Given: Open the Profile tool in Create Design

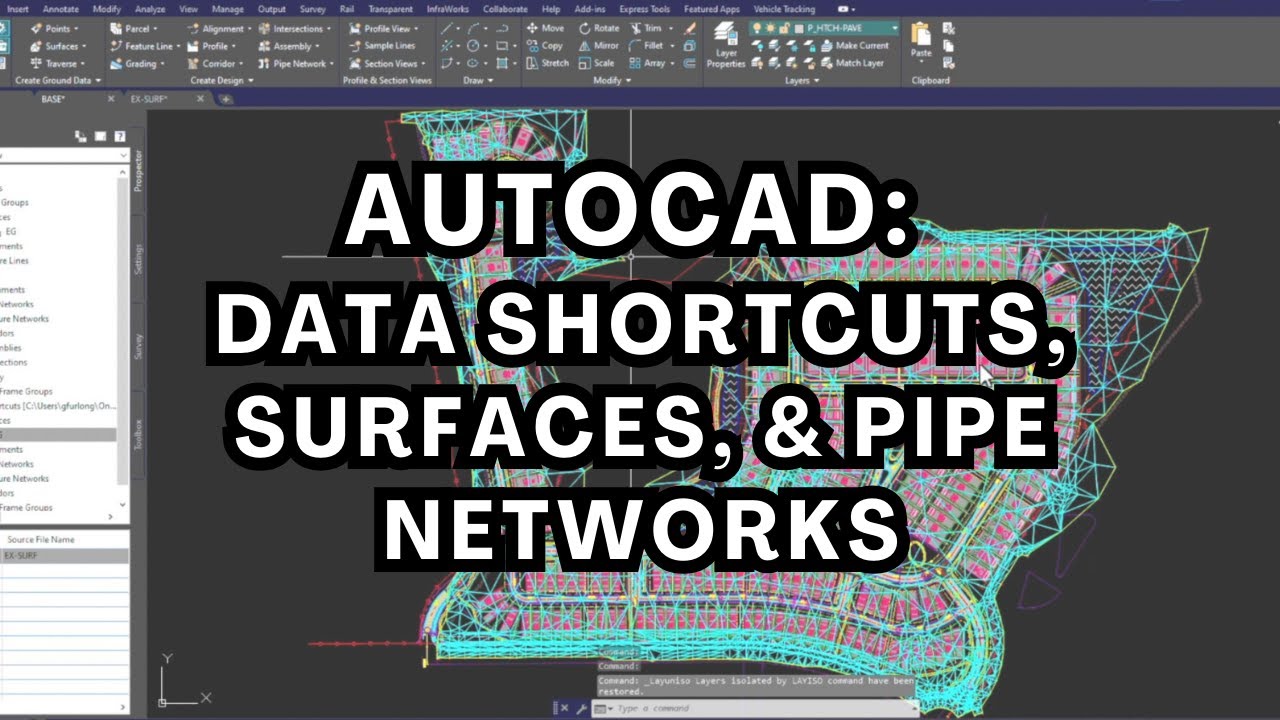Looking at the screenshot, I should coord(212,45).
